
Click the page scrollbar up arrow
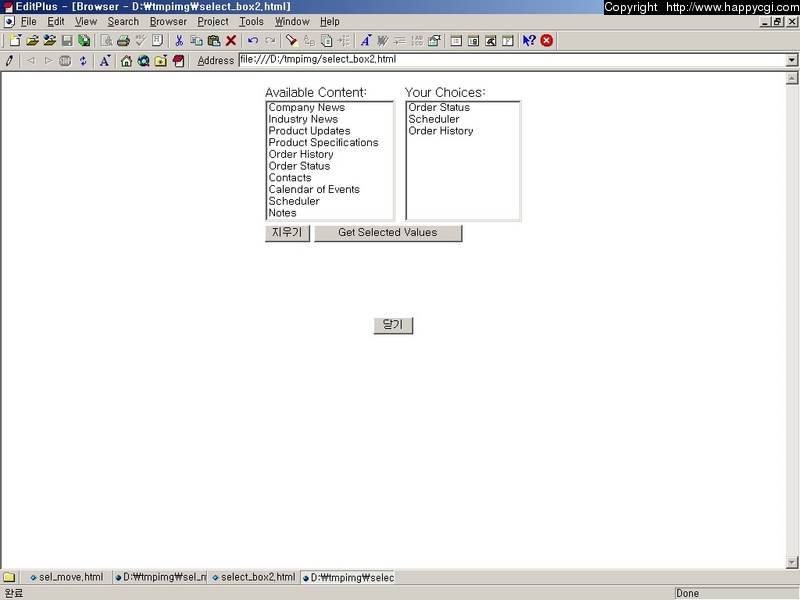point(791,78)
